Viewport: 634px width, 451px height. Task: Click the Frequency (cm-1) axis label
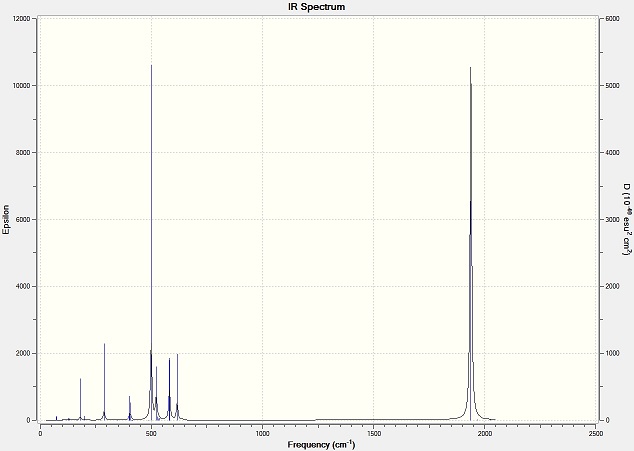click(x=321, y=445)
